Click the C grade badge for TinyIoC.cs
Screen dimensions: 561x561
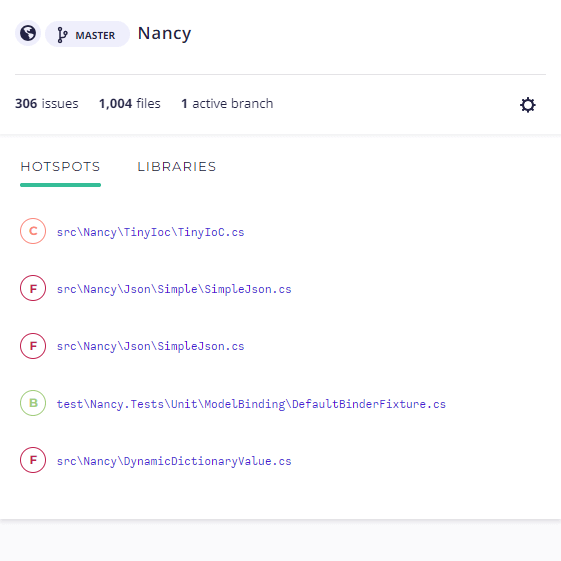[x=33, y=231]
